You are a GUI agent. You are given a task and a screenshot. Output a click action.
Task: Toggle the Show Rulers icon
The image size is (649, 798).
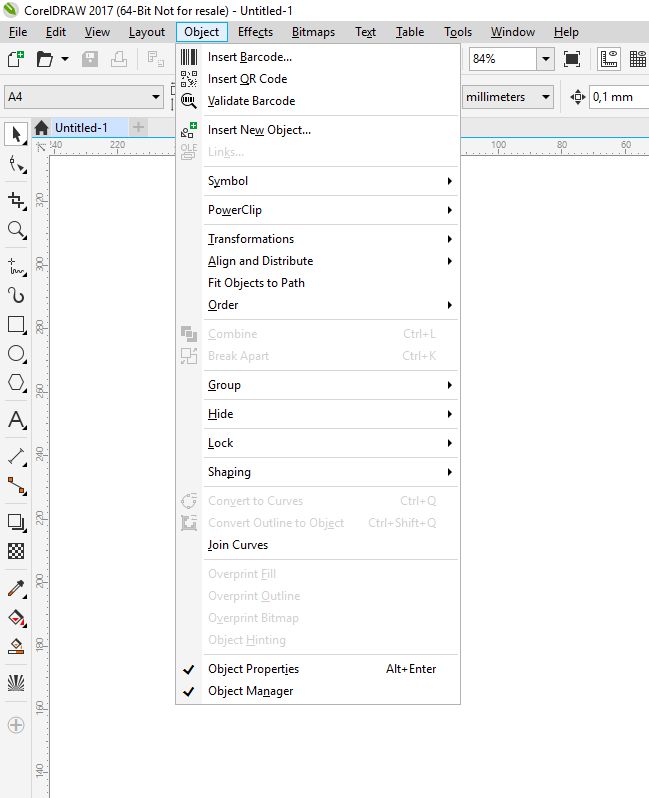[x=609, y=59]
